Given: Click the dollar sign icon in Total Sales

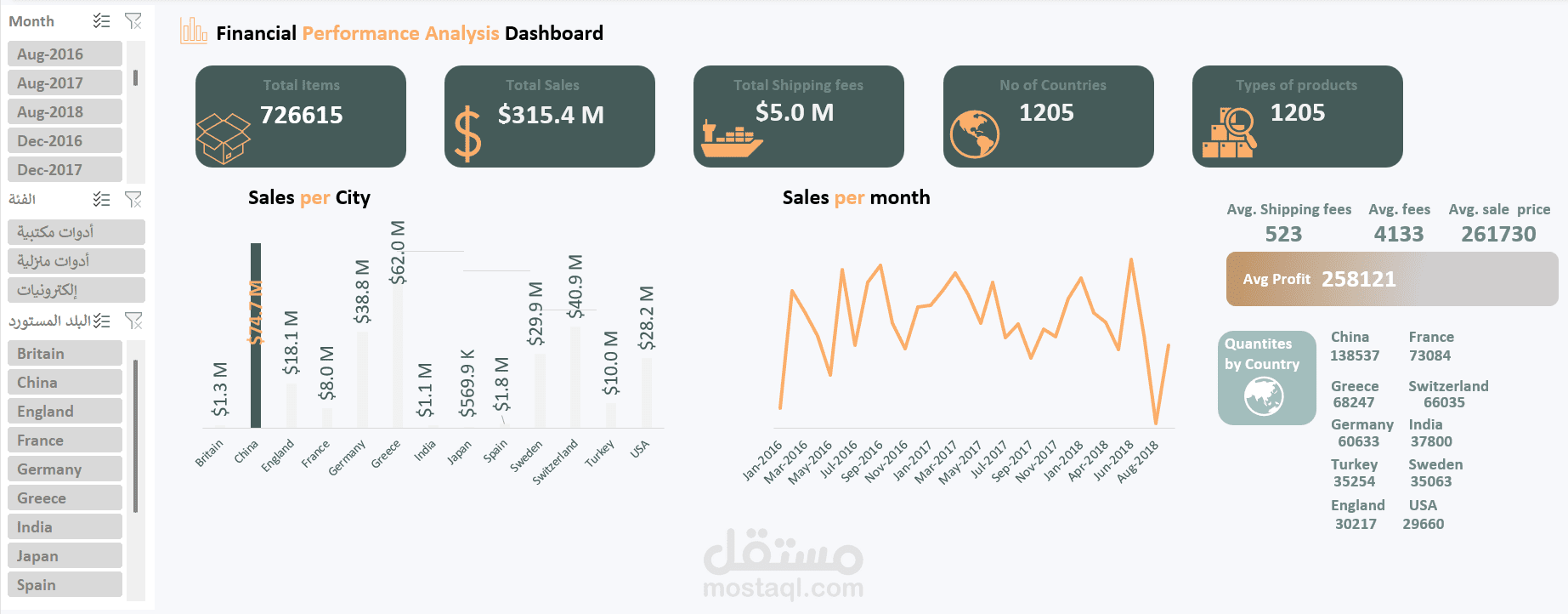Looking at the screenshot, I should pyautogui.click(x=467, y=134).
